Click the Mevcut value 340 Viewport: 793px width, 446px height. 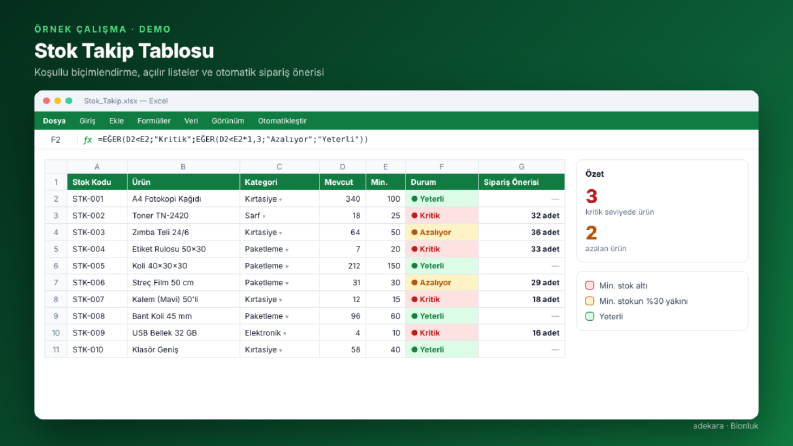pyautogui.click(x=342, y=199)
